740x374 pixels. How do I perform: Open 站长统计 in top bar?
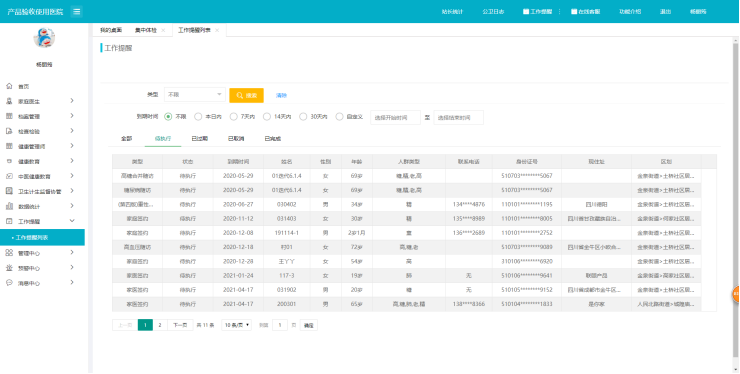click(x=452, y=12)
